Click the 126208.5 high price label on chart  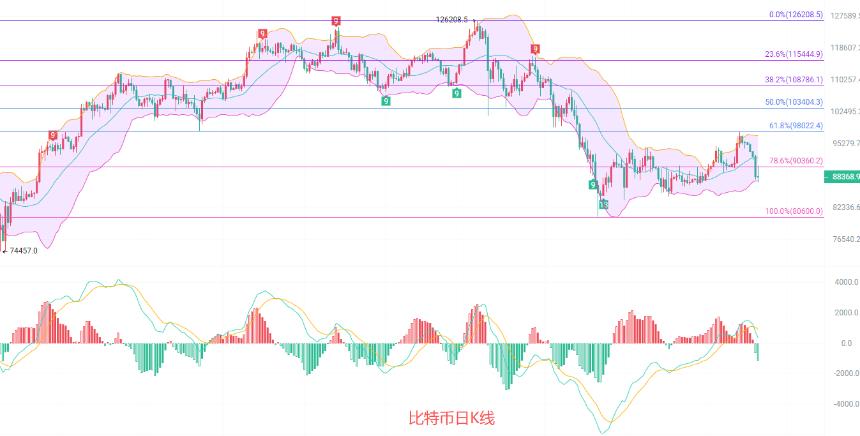pos(452,20)
